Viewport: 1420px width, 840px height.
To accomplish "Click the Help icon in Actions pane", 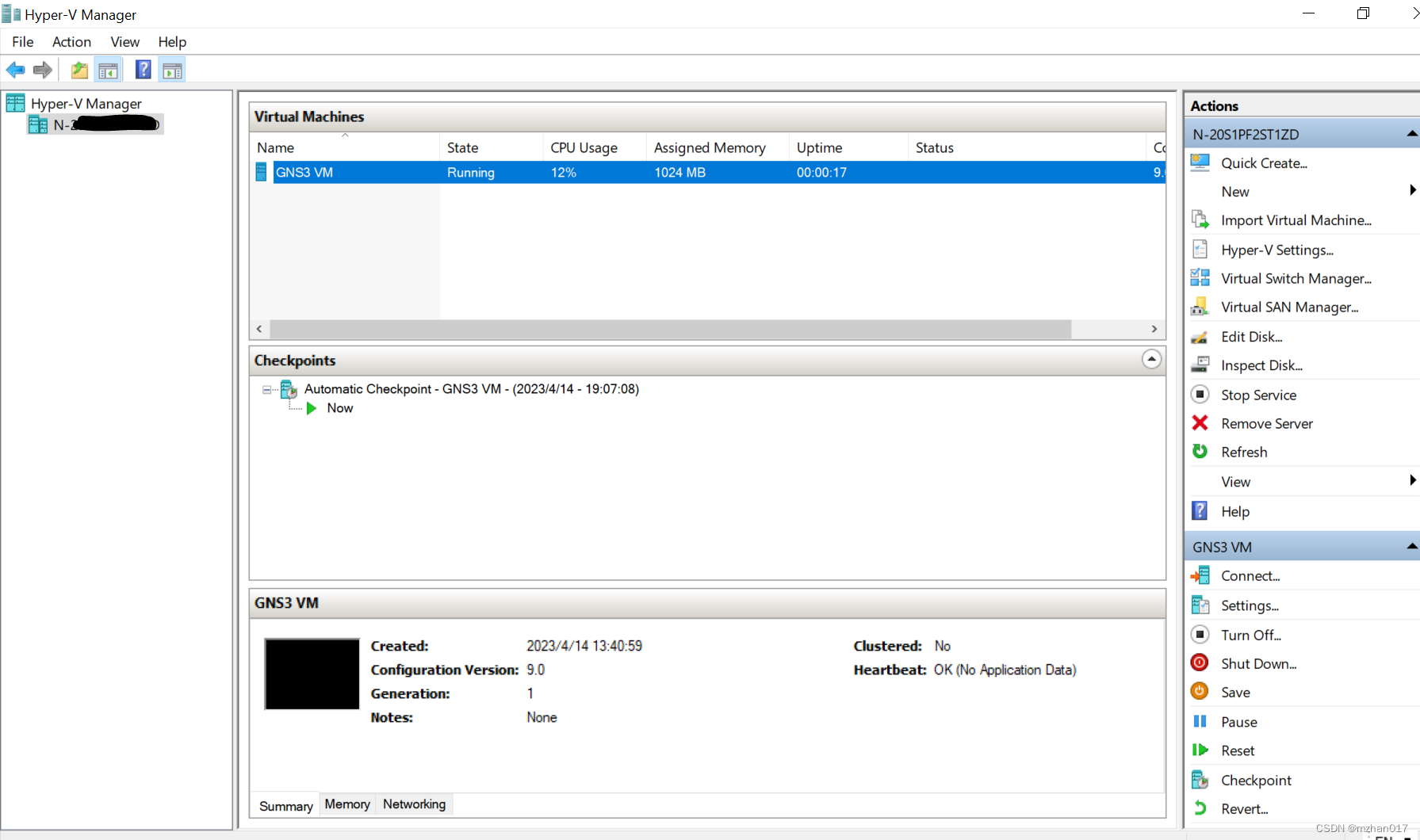I will (1200, 510).
